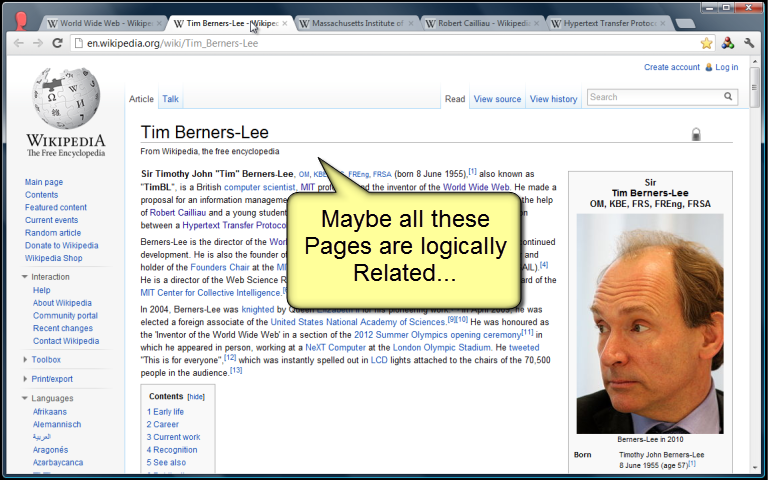Click the bookmark star icon

(706, 43)
